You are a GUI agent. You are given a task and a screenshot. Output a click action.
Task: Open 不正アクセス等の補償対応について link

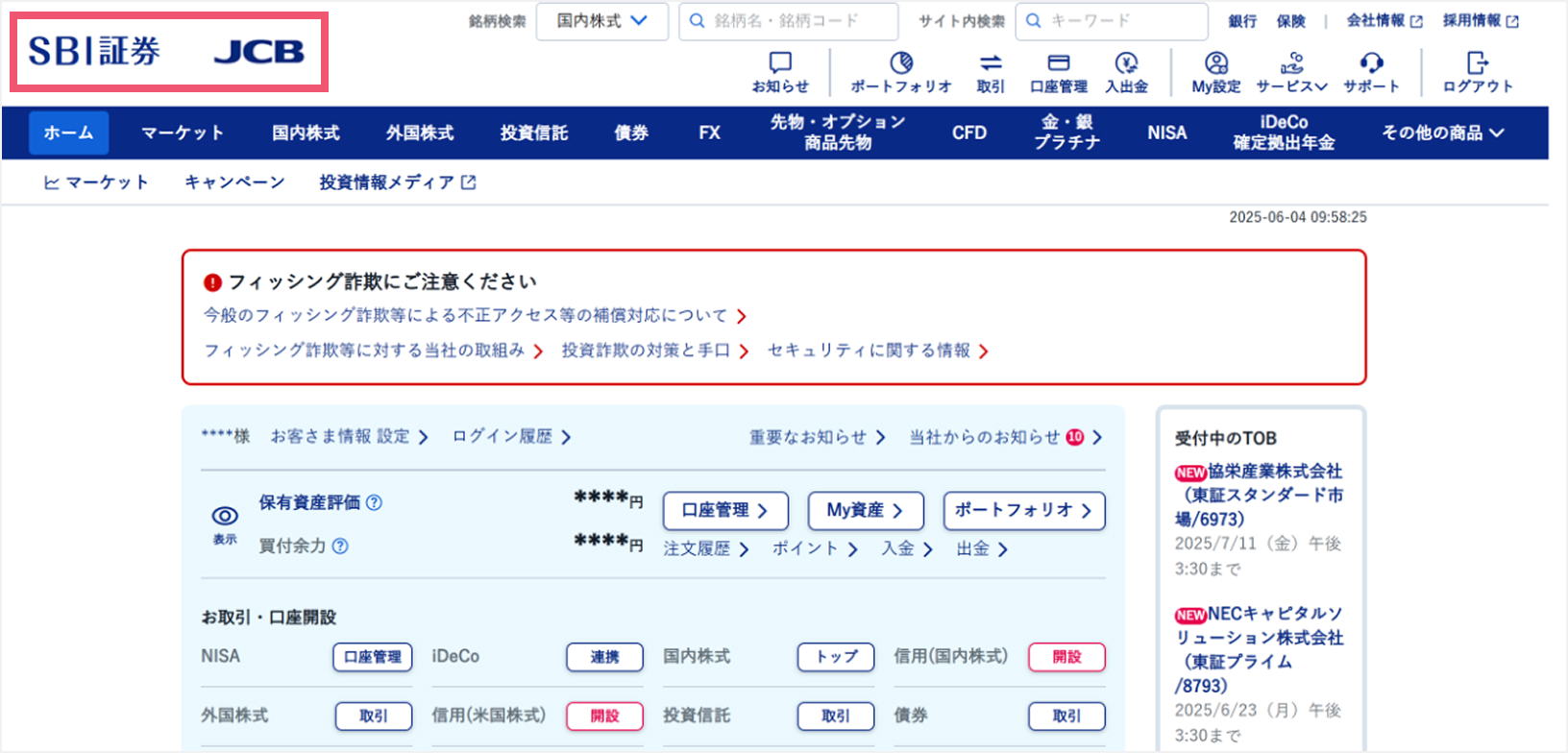point(475,316)
